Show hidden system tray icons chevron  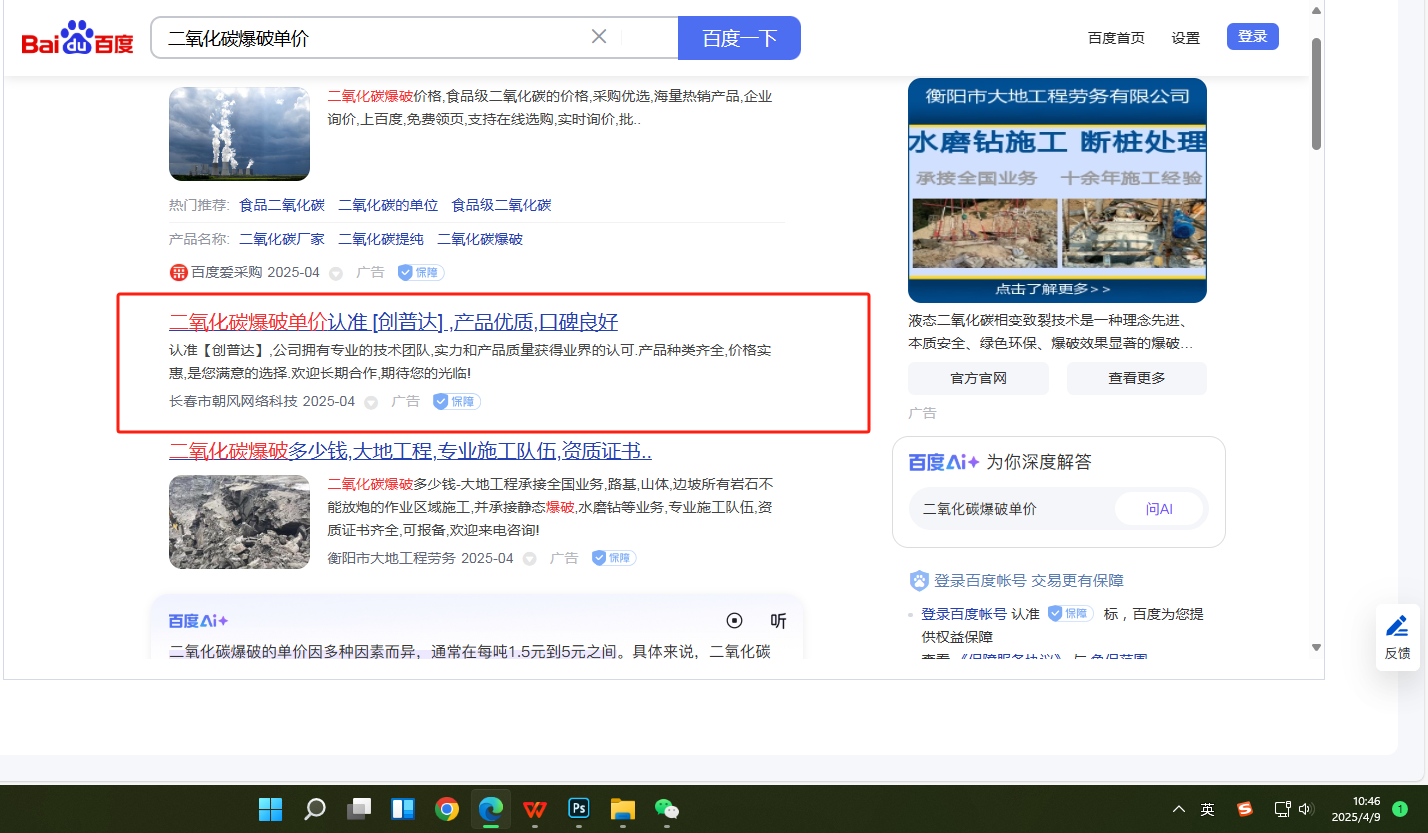(x=1179, y=809)
